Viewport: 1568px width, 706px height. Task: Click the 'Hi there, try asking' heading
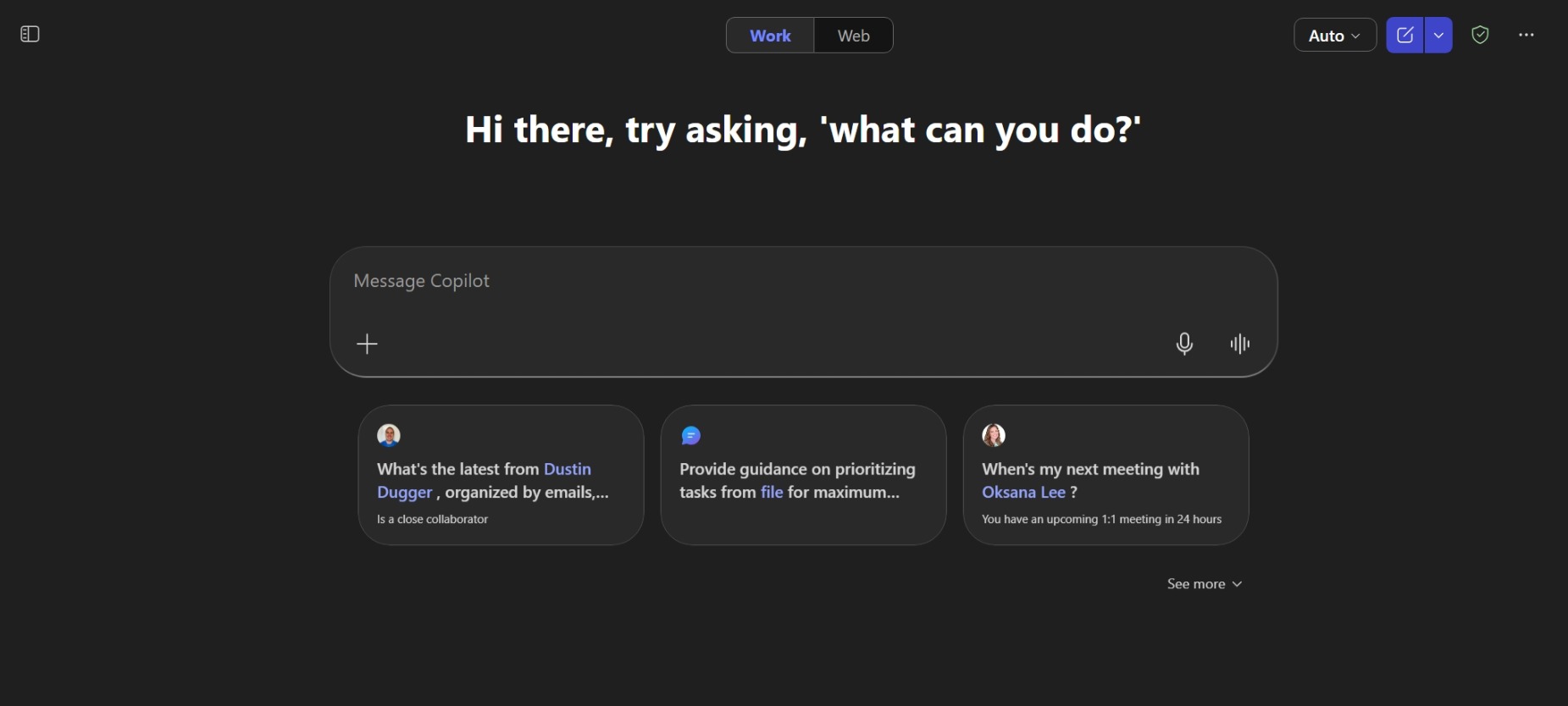[x=803, y=130]
